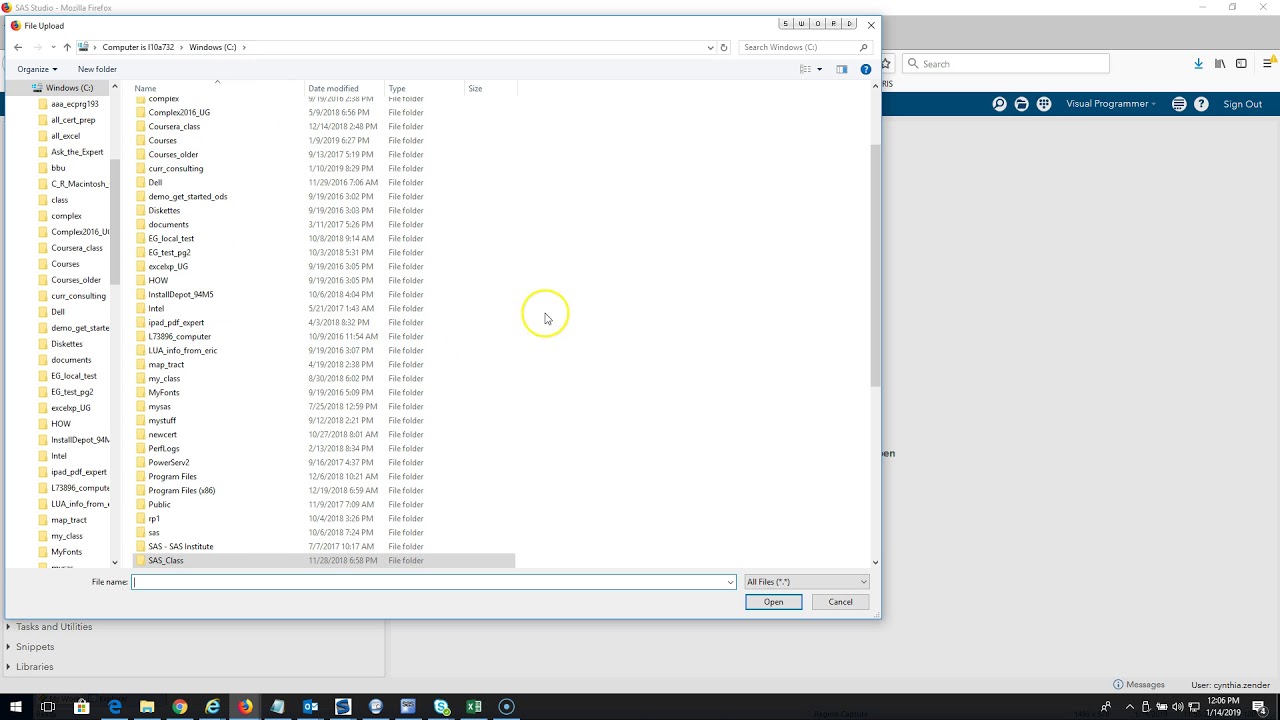
Task: Select the PerfLogs folder
Action: point(324,449)
